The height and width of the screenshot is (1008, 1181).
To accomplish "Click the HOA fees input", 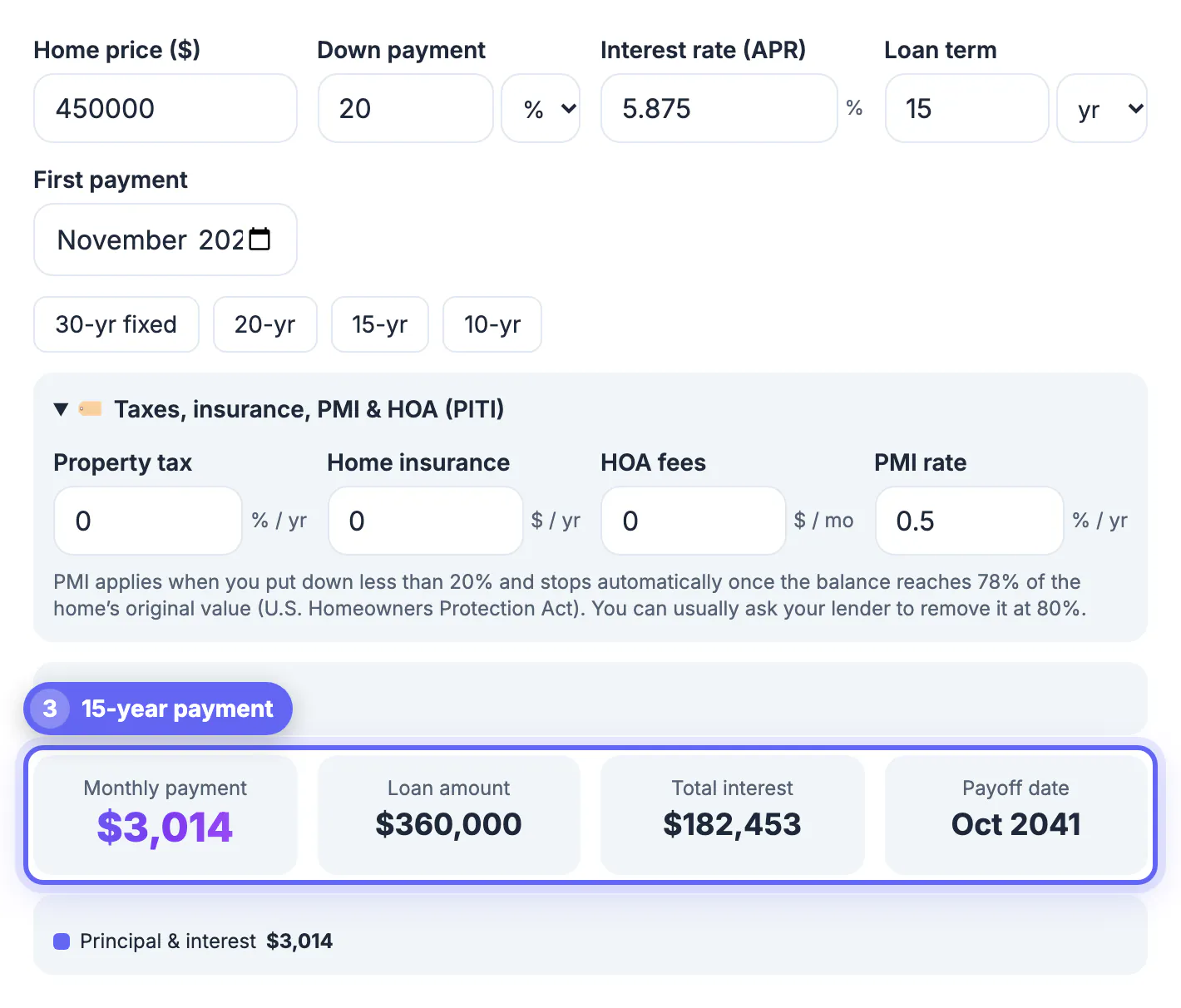I will pyautogui.click(x=694, y=521).
